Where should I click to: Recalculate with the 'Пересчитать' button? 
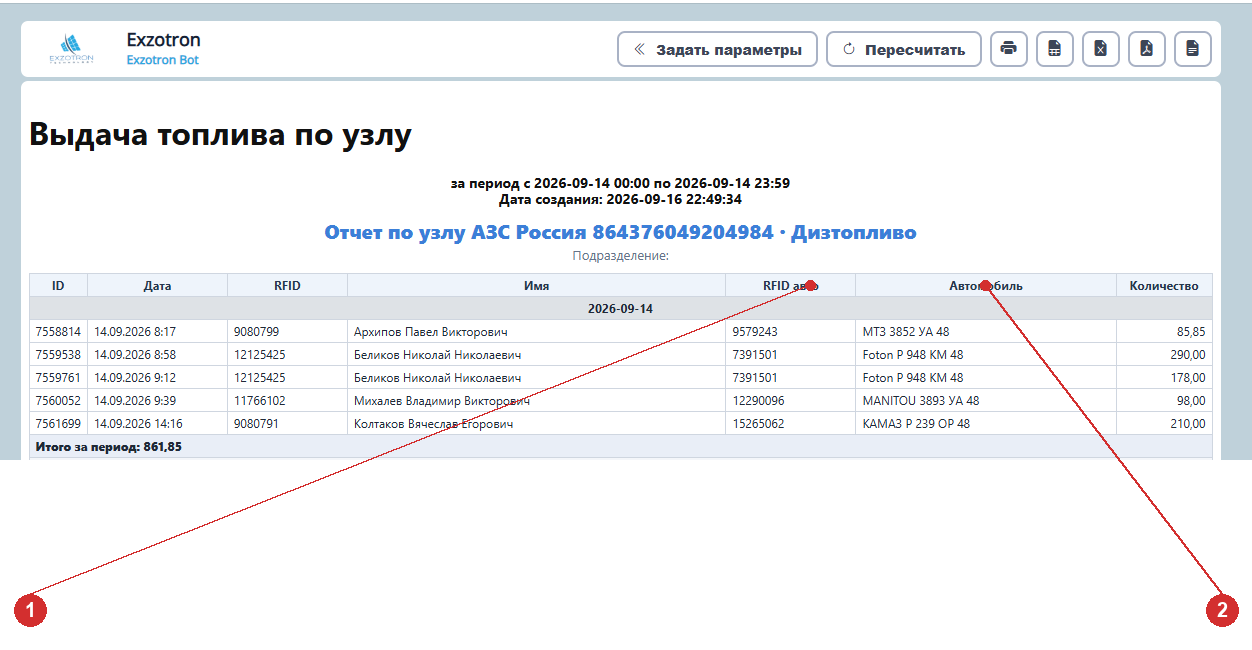click(904, 49)
